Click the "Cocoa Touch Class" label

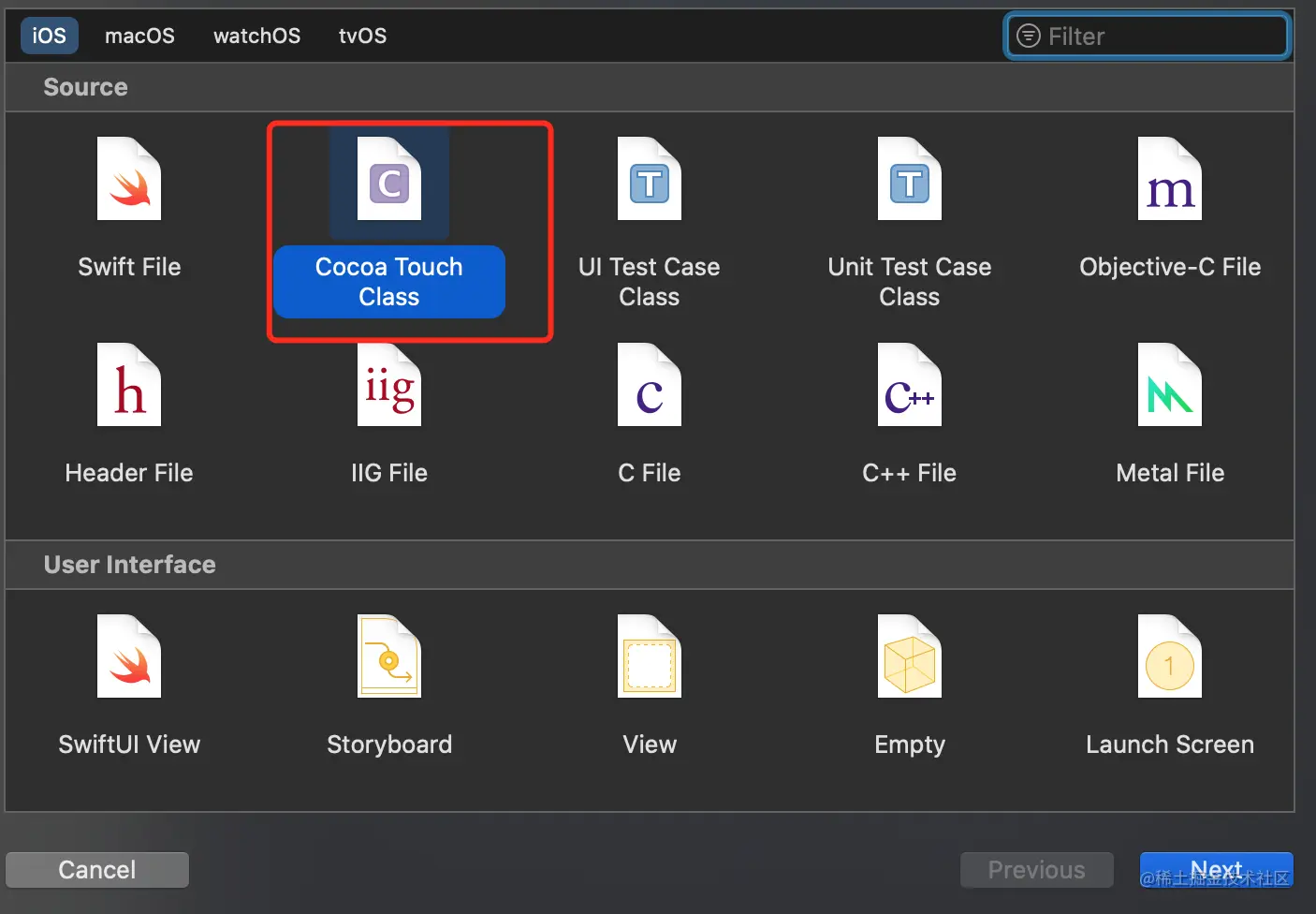click(x=389, y=282)
